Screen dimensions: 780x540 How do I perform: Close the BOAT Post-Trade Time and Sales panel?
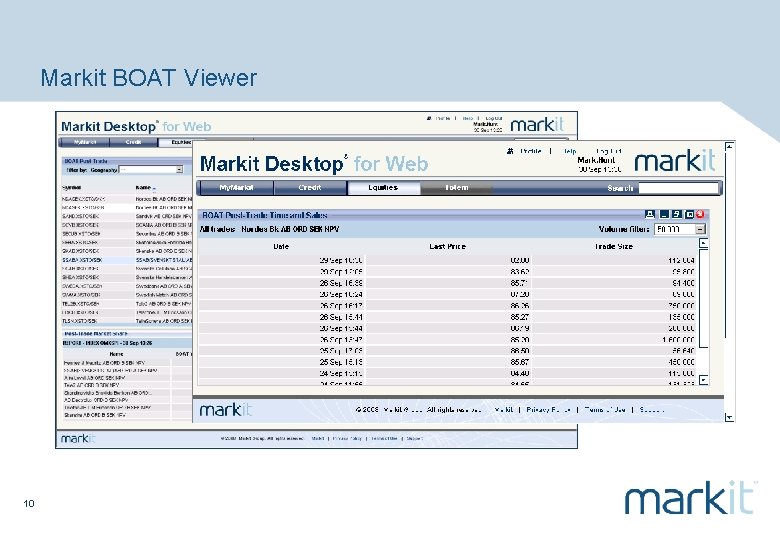(x=700, y=214)
